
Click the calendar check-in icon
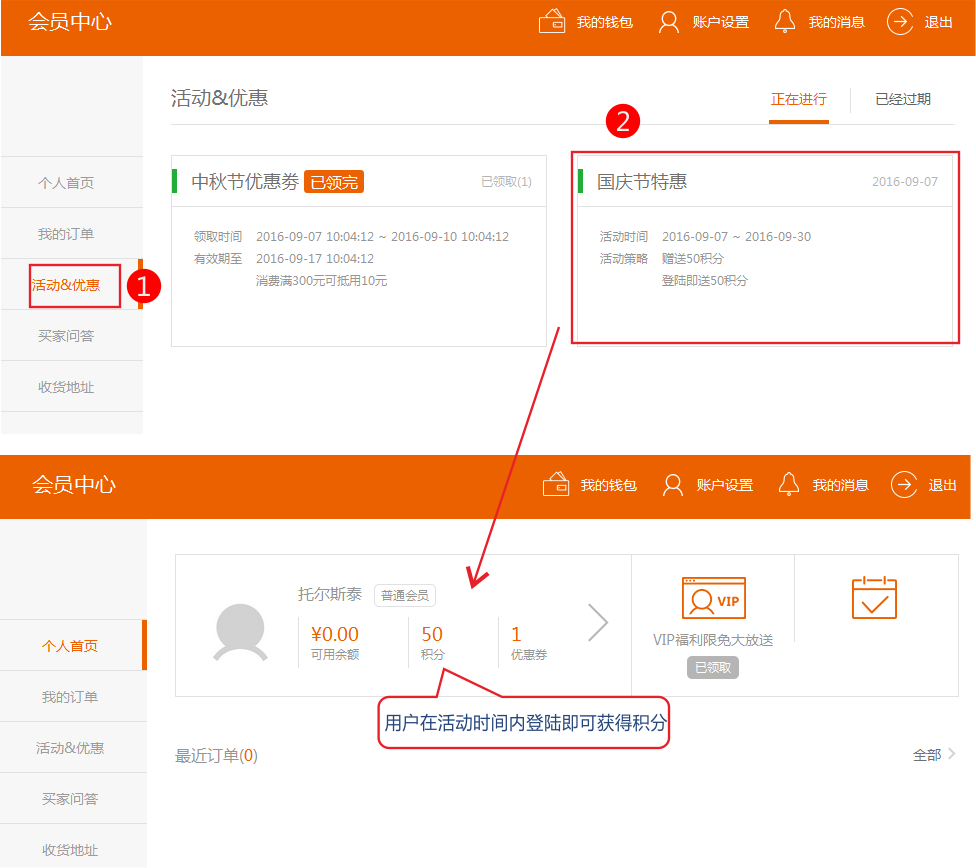(x=874, y=598)
